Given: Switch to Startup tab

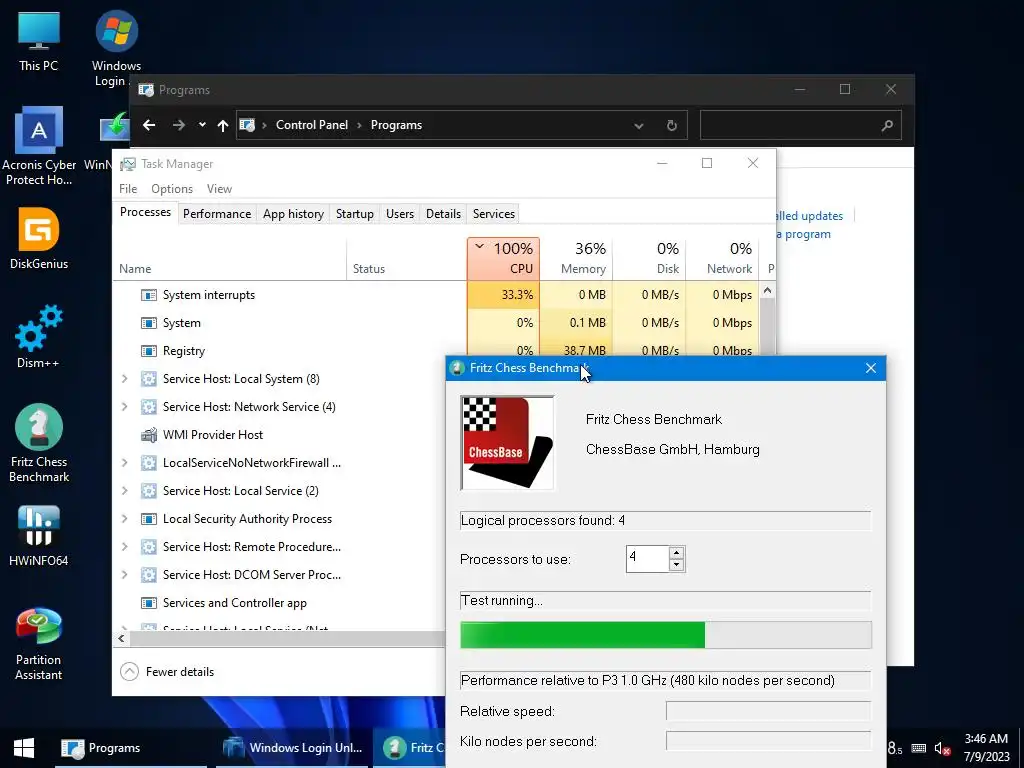Looking at the screenshot, I should 355,214.
